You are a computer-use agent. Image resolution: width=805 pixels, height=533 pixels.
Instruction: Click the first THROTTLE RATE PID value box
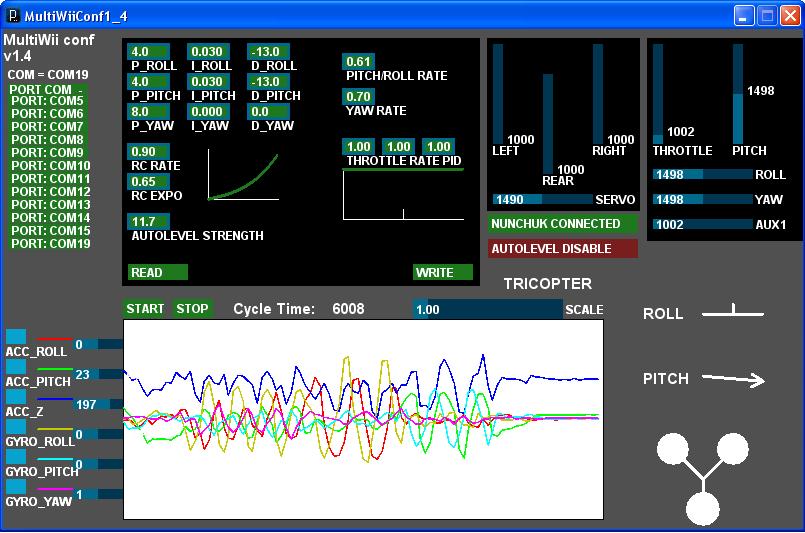358,146
